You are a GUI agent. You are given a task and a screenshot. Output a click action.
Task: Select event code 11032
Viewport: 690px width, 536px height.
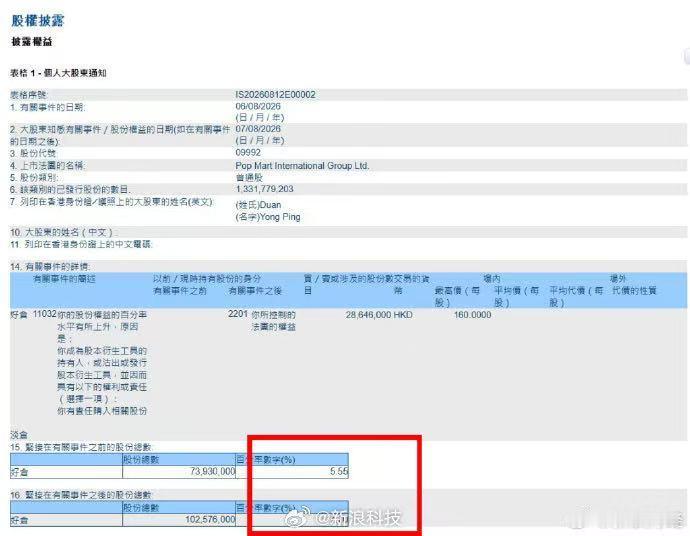44,314
